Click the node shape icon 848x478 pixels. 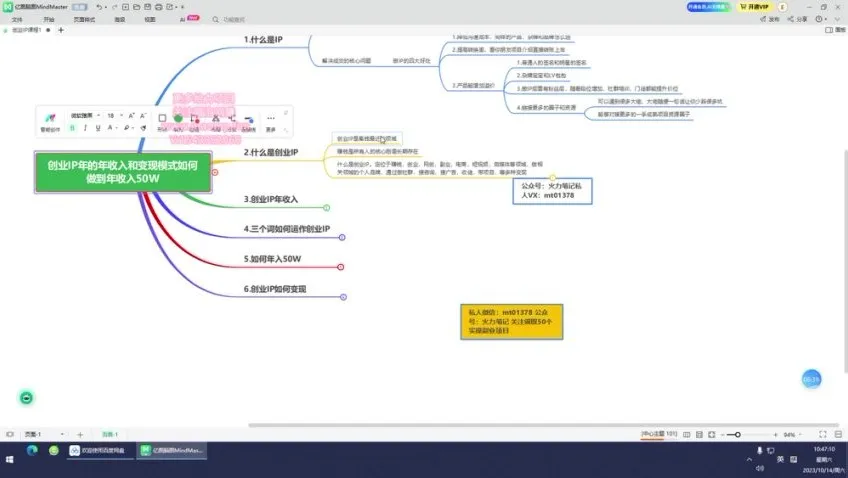pos(162,118)
